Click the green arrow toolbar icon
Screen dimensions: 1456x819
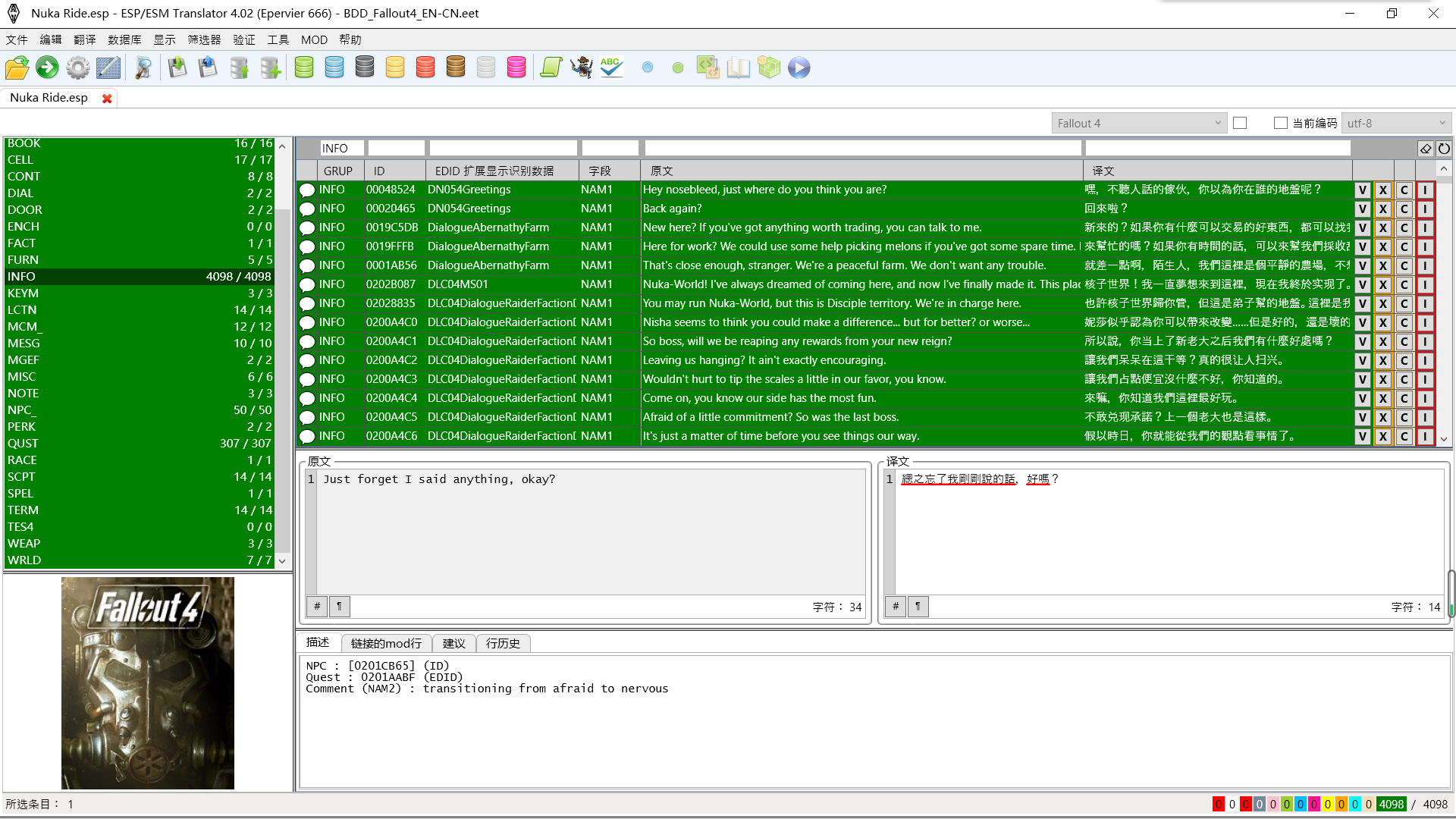click(47, 67)
